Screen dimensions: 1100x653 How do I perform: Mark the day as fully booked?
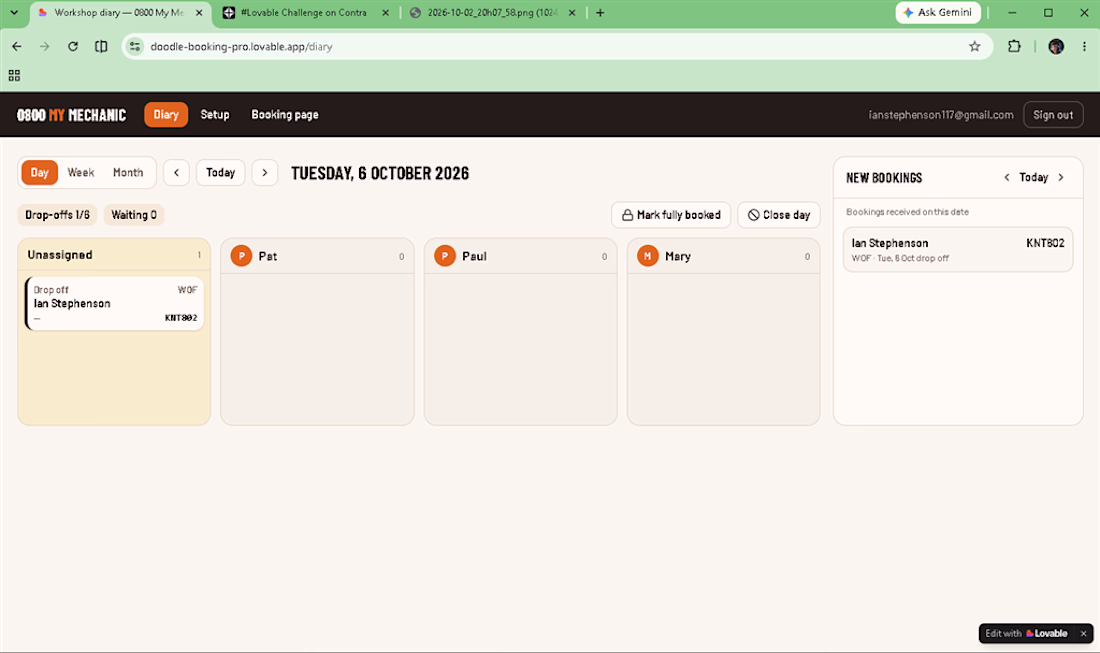671,215
